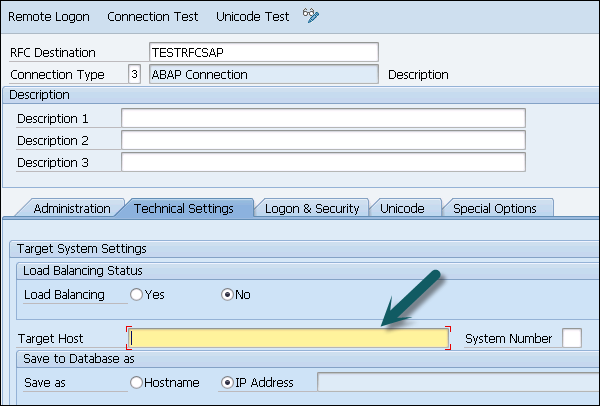Click into Description 1 field

pyautogui.click(x=323, y=119)
